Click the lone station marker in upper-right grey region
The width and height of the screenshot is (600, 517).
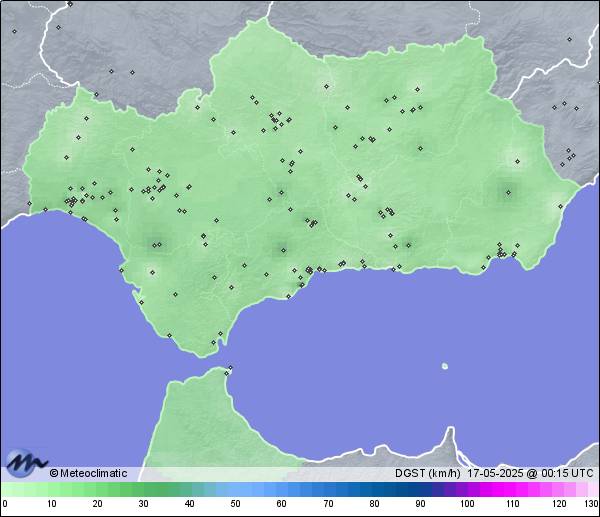(x=569, y=39)
